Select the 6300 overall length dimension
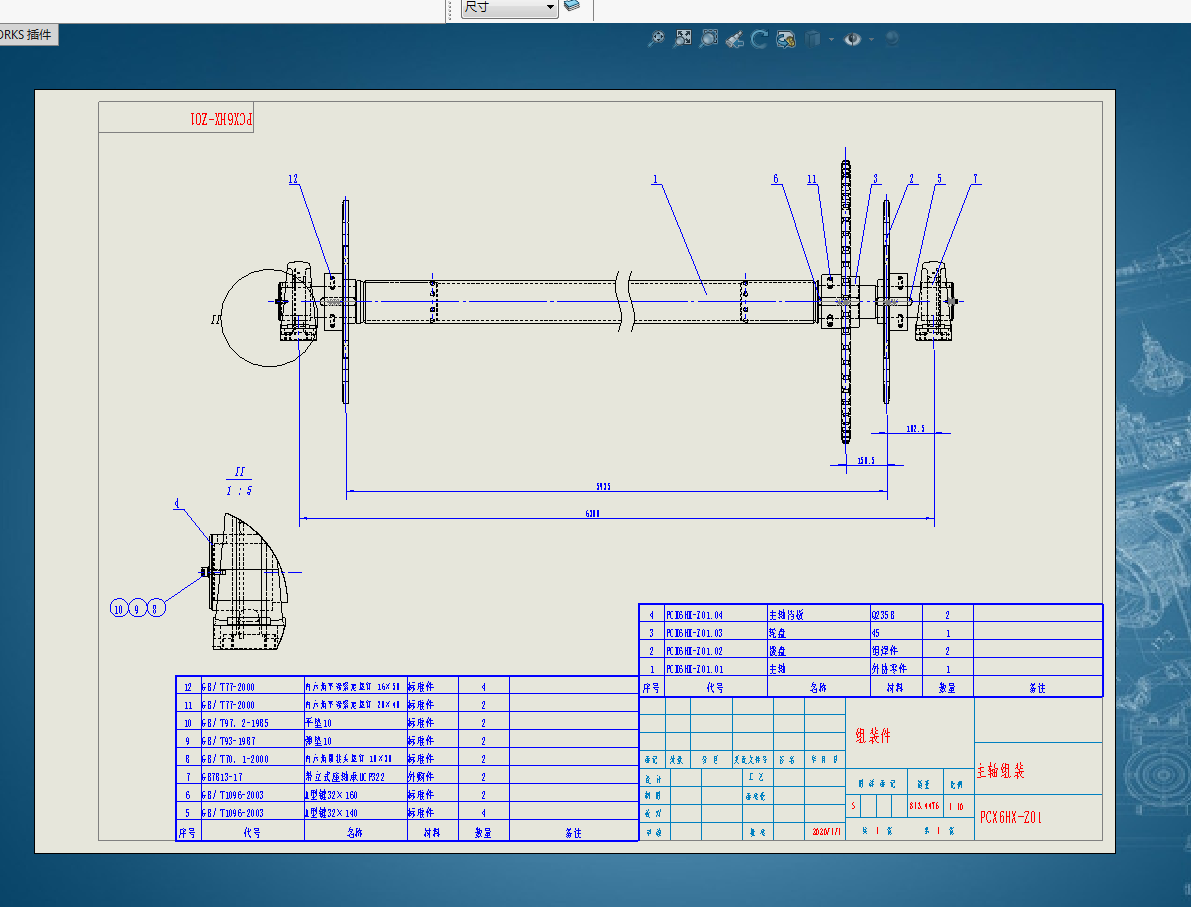The image size is (1191, 907). click(592, 514)
